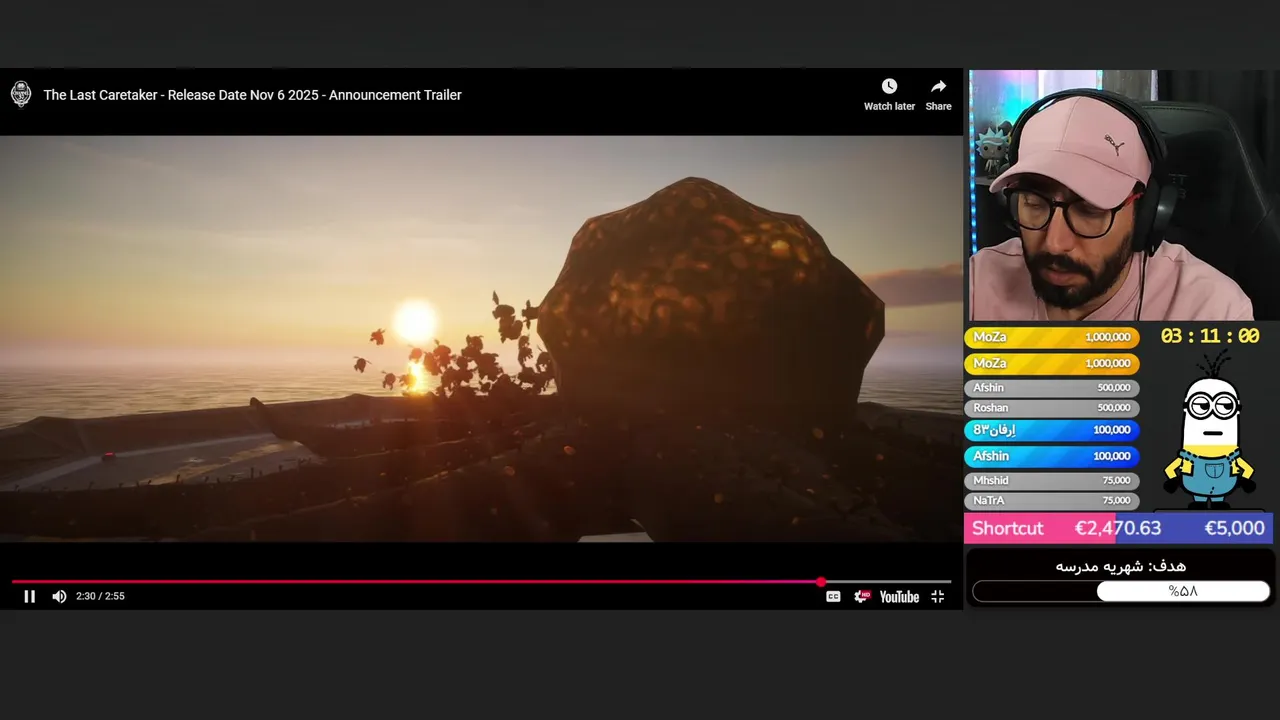Viewport: 1280px width, 720px height.
Task: Click the sun in the video frame
Action: coord(415,322)
